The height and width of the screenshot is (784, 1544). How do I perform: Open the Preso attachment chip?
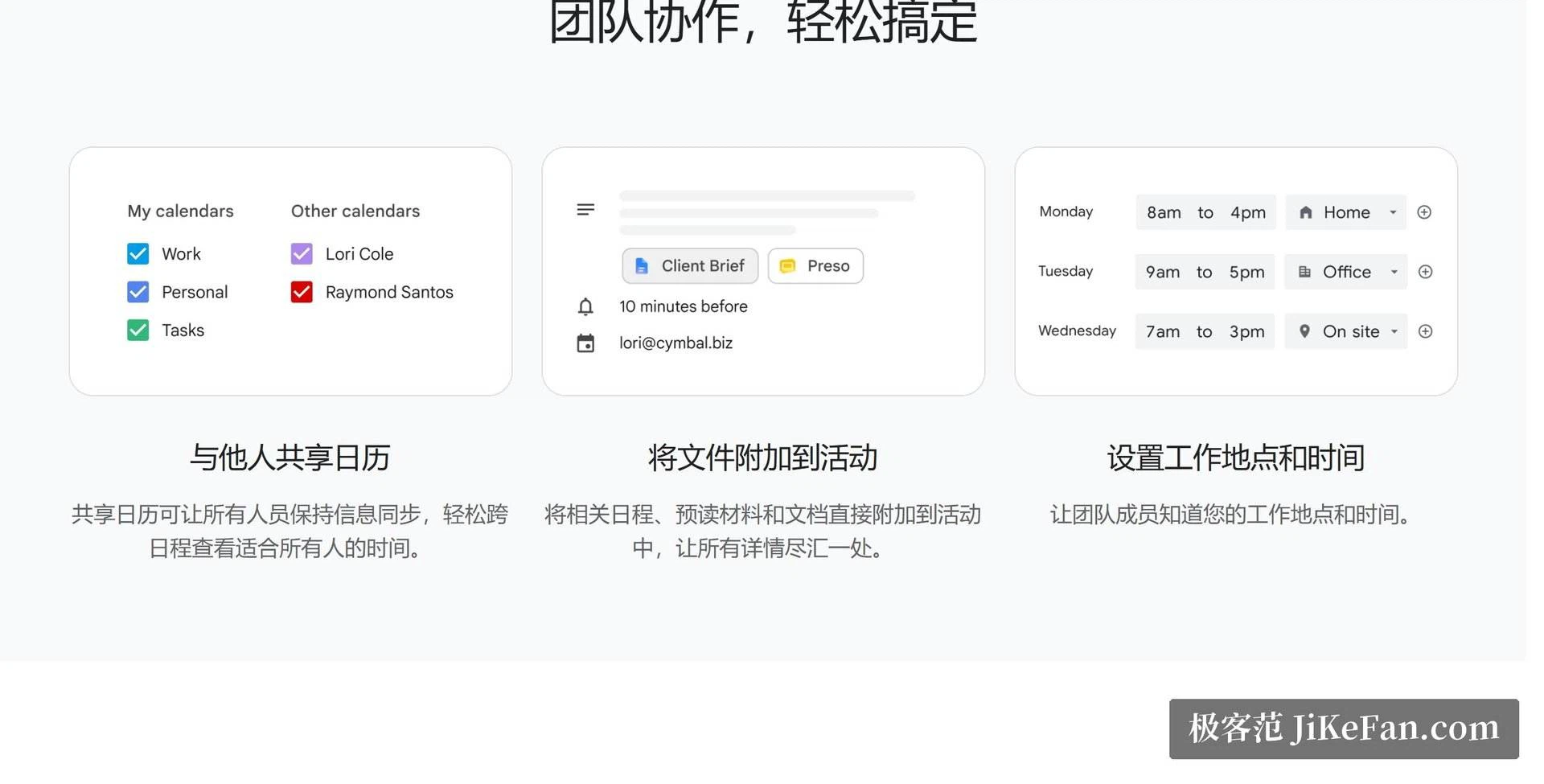[815, 266]
